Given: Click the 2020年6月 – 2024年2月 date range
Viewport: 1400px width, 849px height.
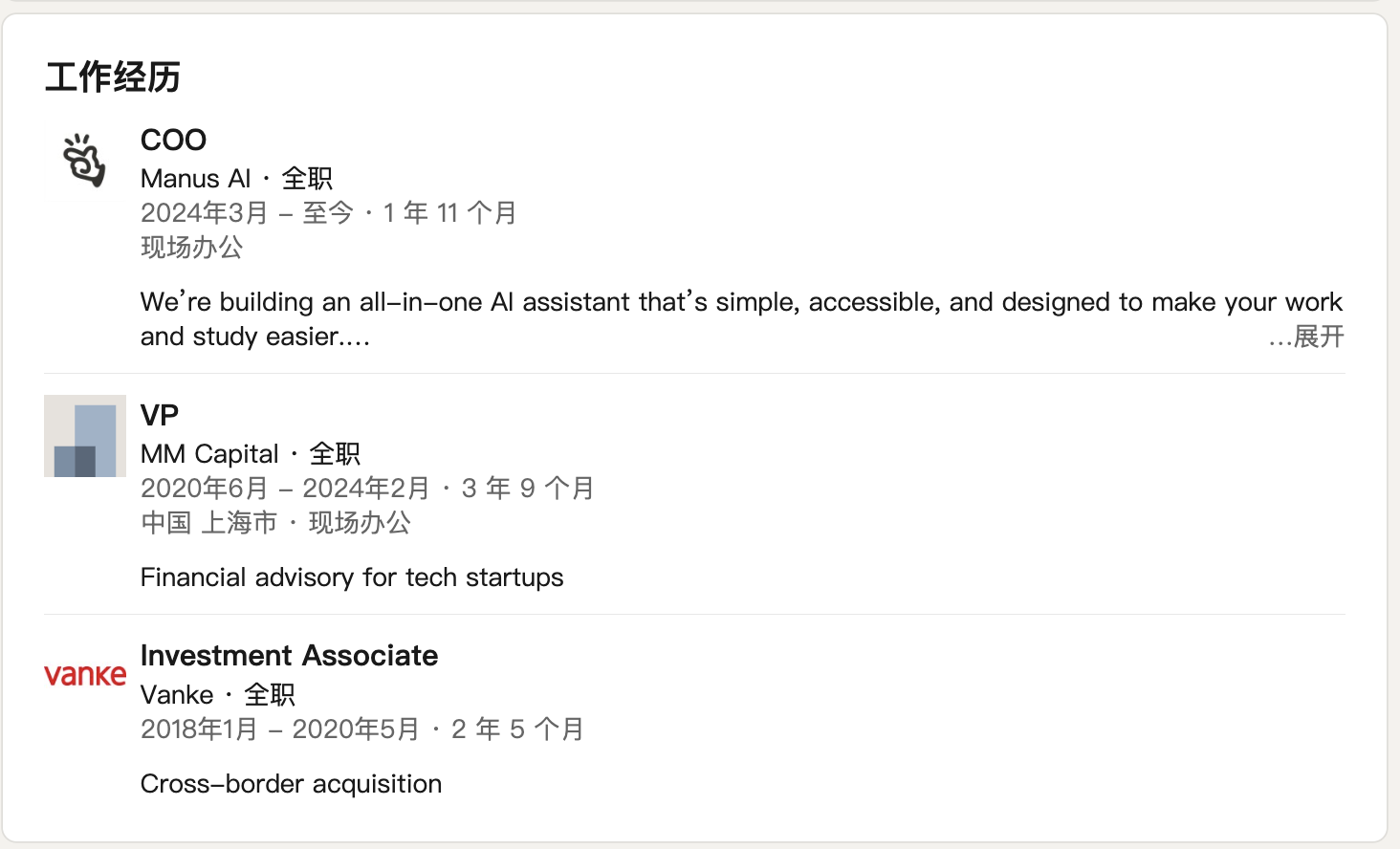Looking at the screenshot, I should pos(285,489).
